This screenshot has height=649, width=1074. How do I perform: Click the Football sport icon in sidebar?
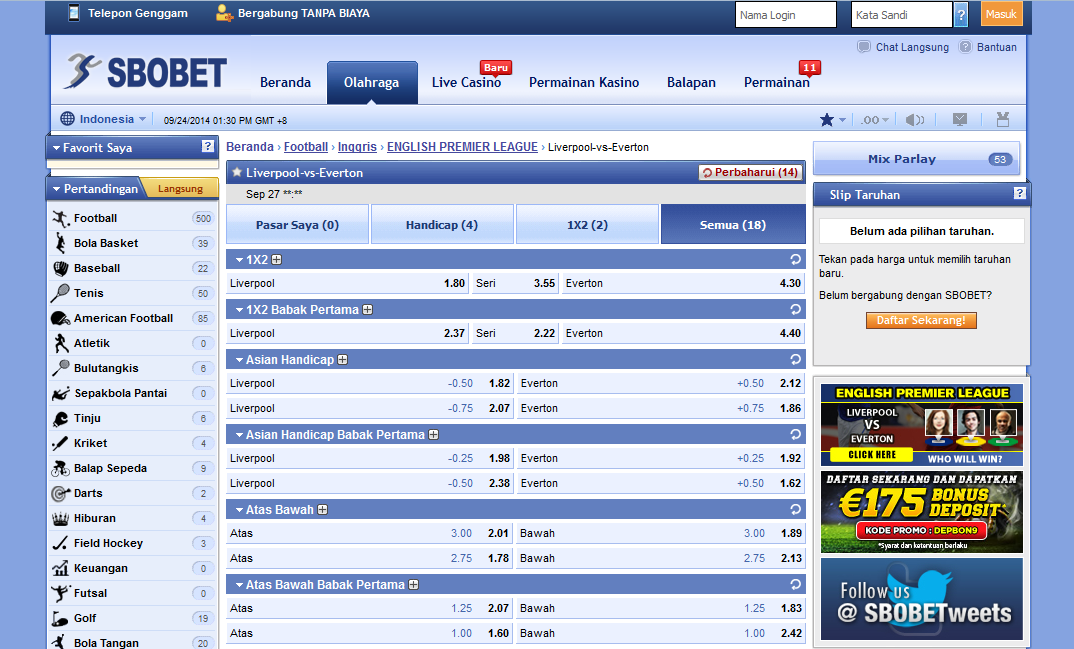61,218
